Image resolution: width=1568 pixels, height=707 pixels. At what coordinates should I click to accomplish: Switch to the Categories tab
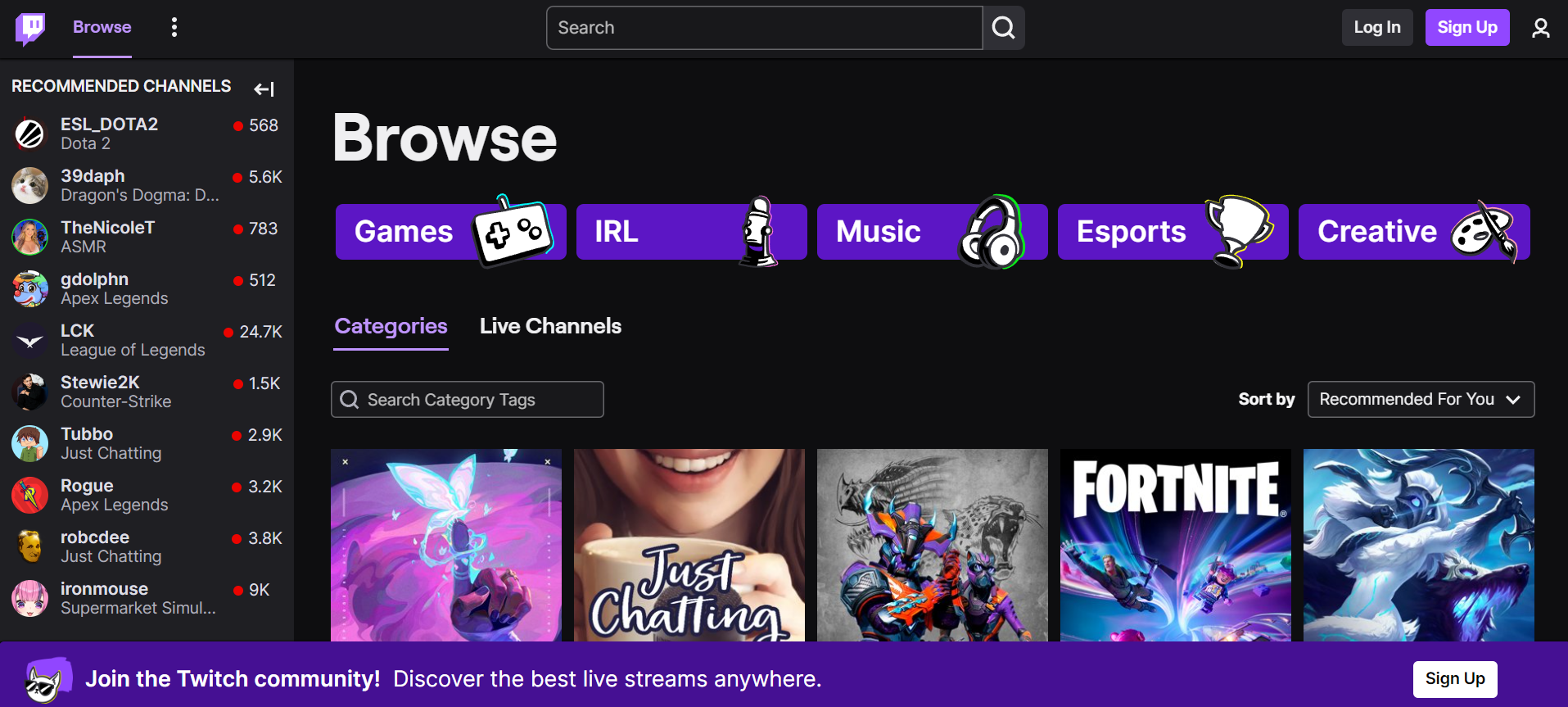click(391, 326)
